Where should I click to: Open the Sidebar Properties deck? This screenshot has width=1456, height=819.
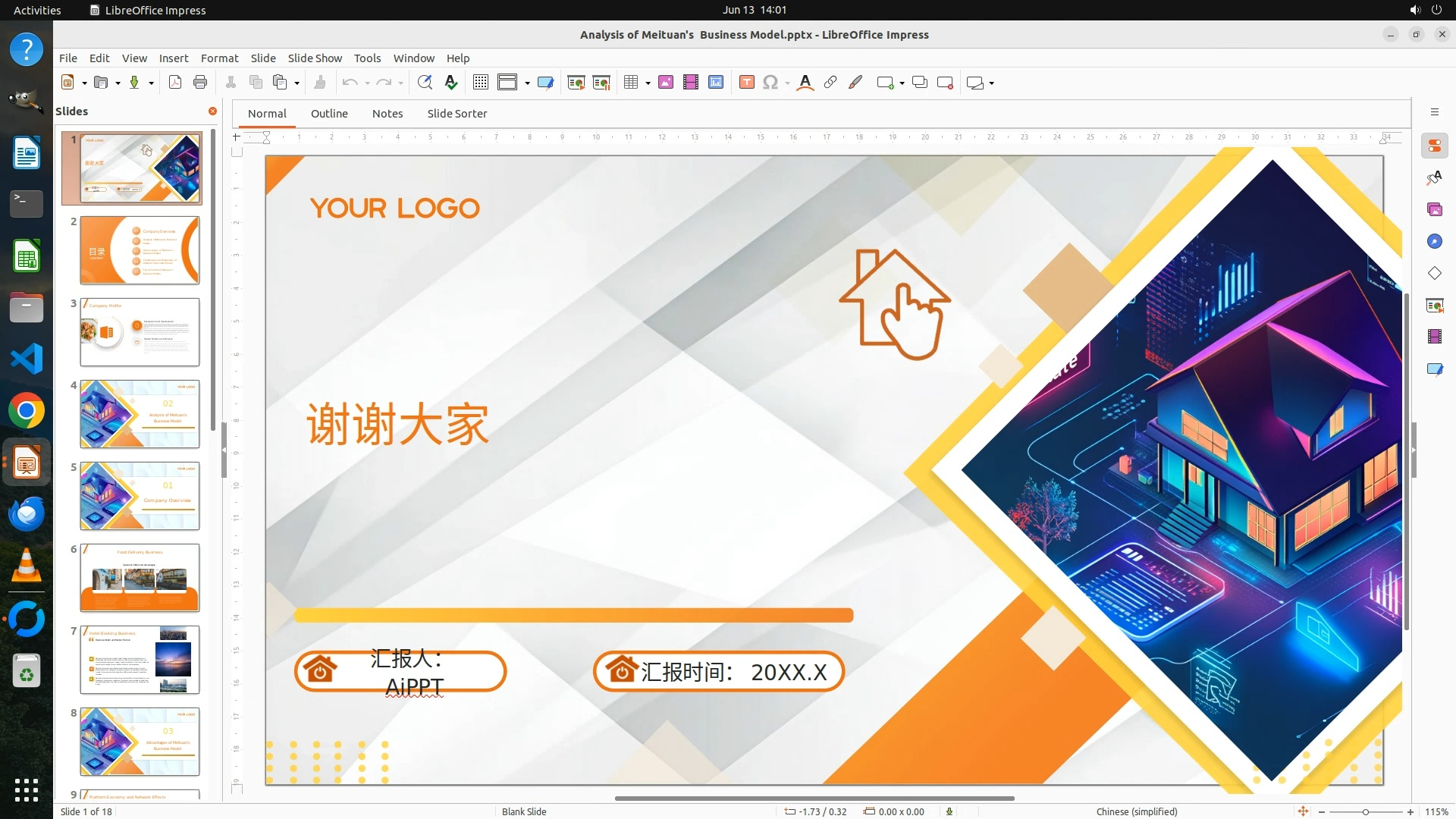(1434, 146)
